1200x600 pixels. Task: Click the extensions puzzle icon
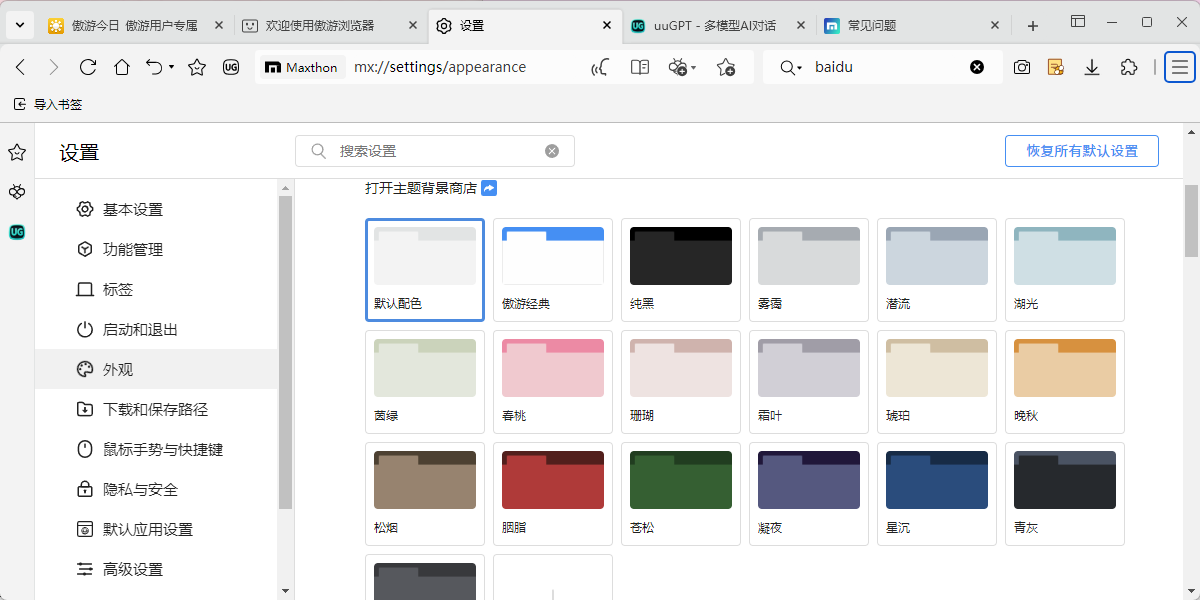[1129, 67]
